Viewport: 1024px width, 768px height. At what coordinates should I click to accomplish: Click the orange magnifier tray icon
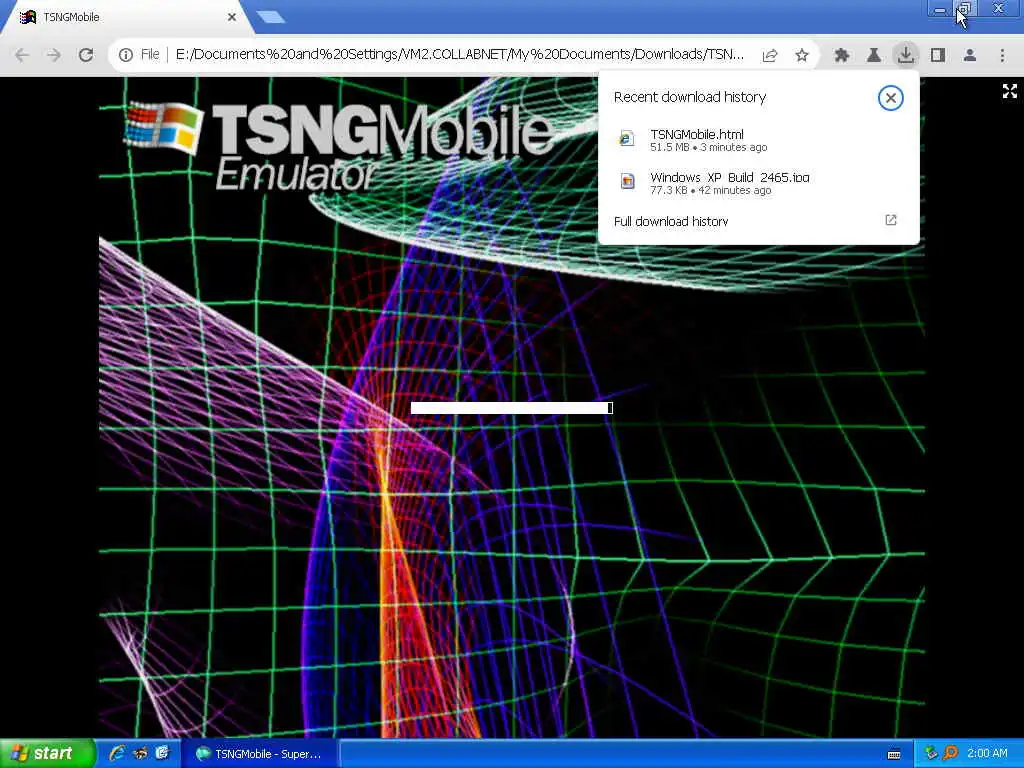click(950, 754)
